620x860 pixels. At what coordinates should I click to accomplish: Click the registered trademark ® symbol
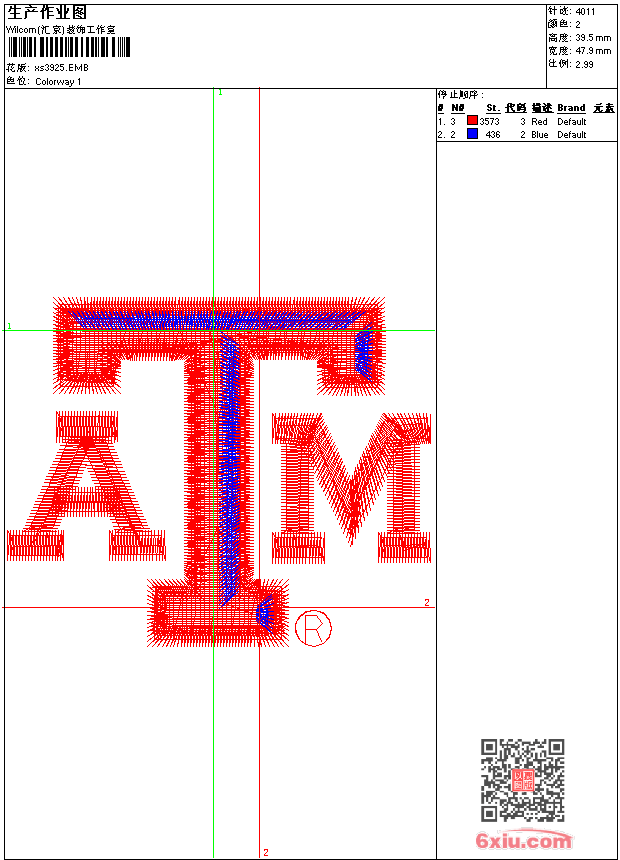pyautogui.click(x=313, y=627)
